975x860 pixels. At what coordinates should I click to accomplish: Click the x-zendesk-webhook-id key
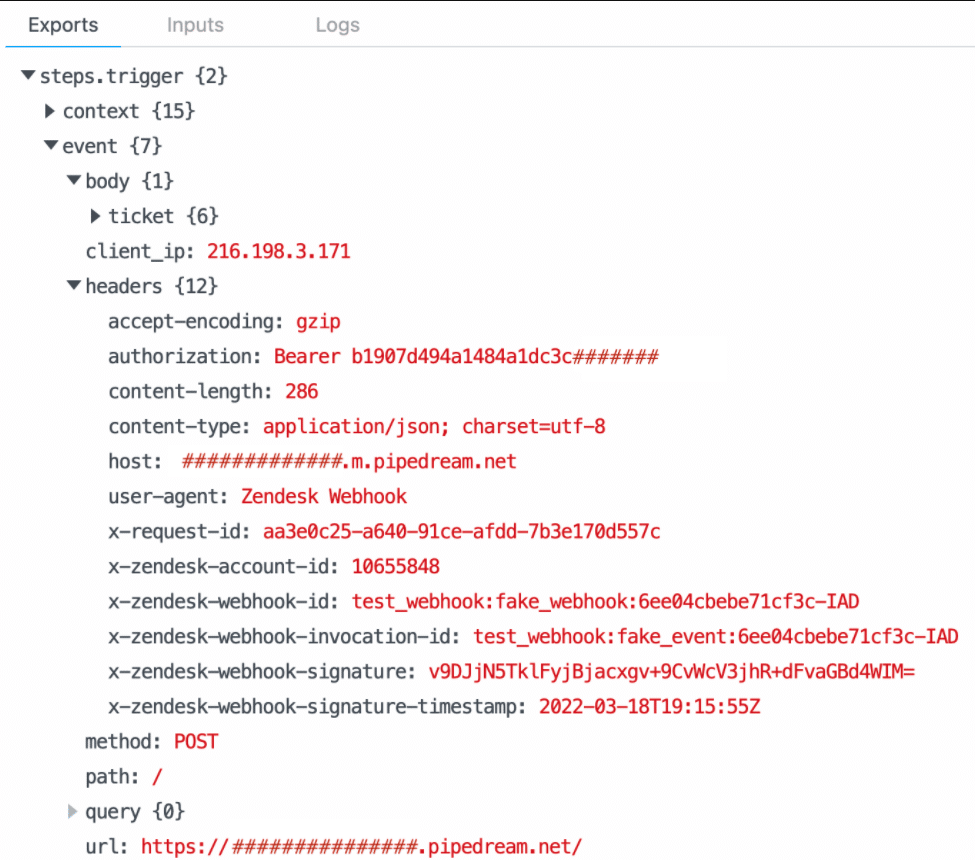coord(224,601)
